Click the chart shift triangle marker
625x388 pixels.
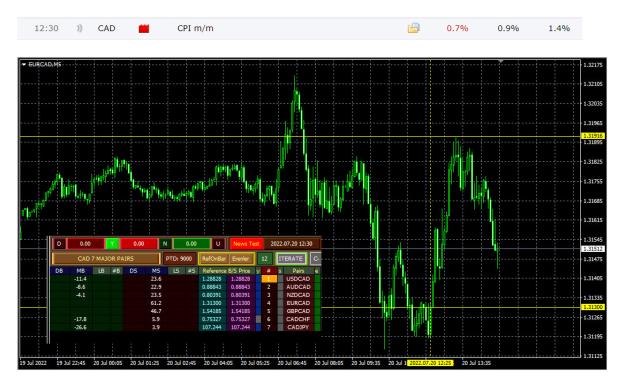click(501, 61)
